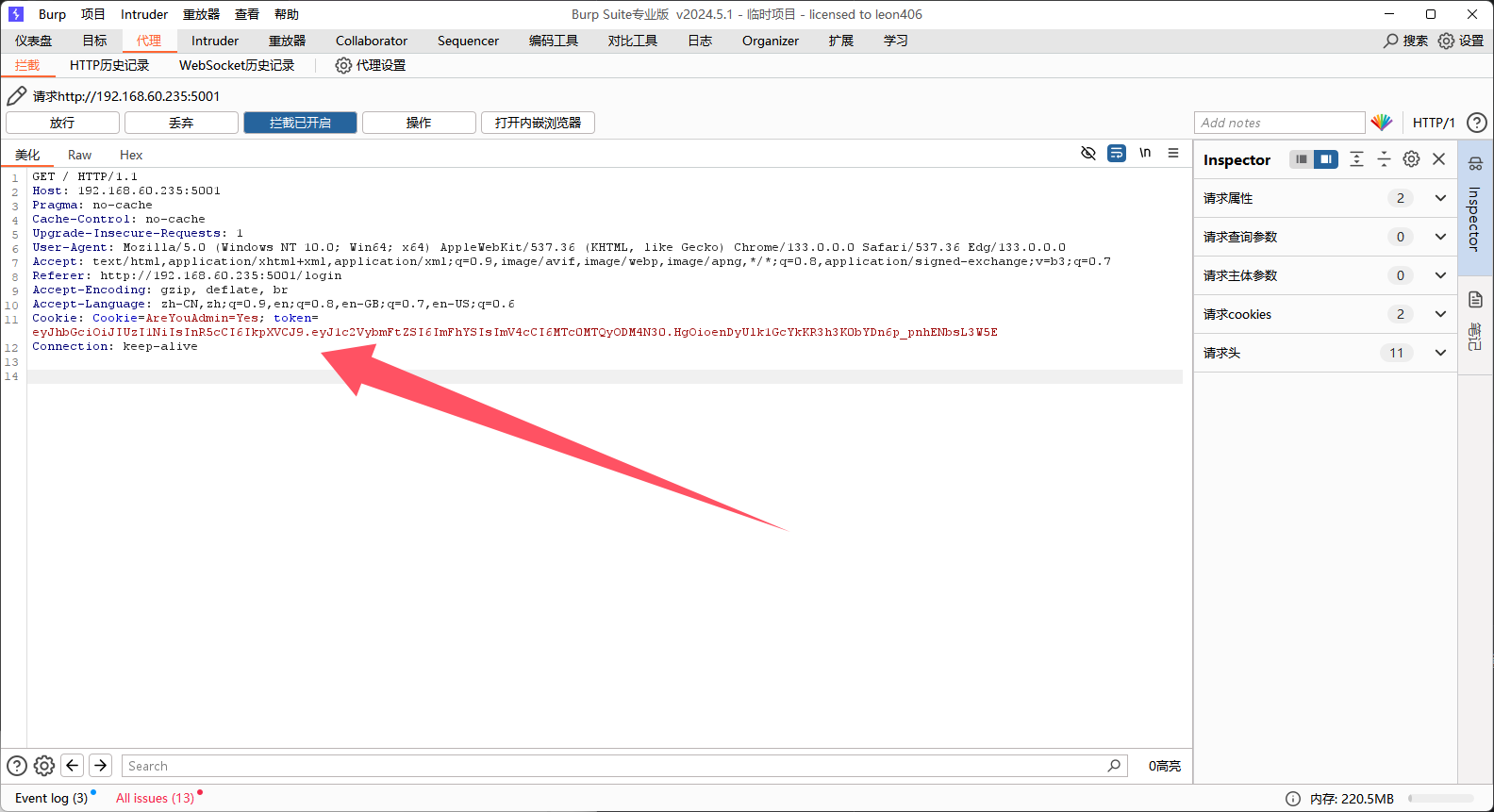Image resolution: width=1494 pixels, height=812 pixels.
Task: Click the rainbow highlight color picker icon
Action: 1381,123
